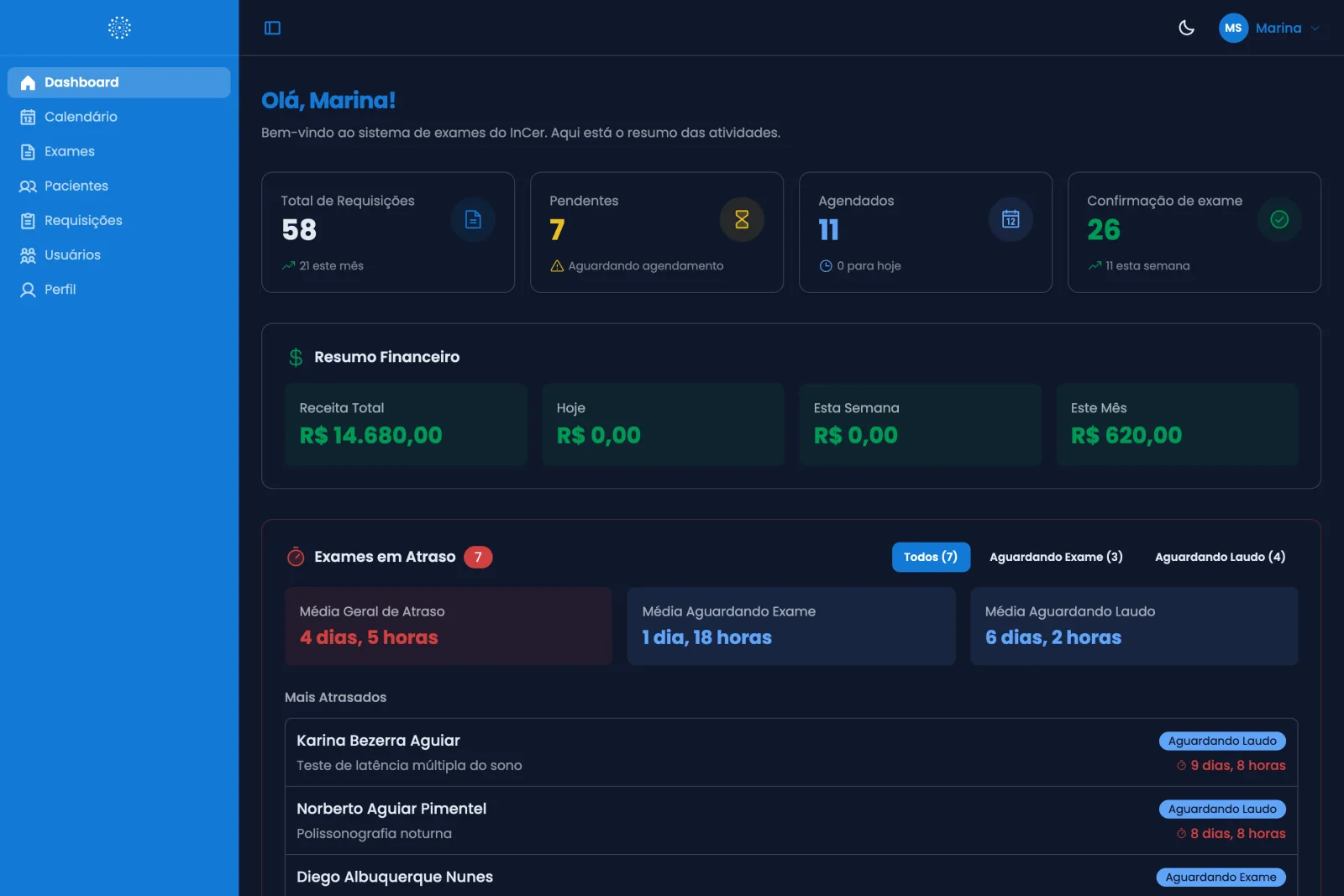Click the dollar sign icon of Resumo Financeiro
1344x896 pixels.
tap(296, 358)
